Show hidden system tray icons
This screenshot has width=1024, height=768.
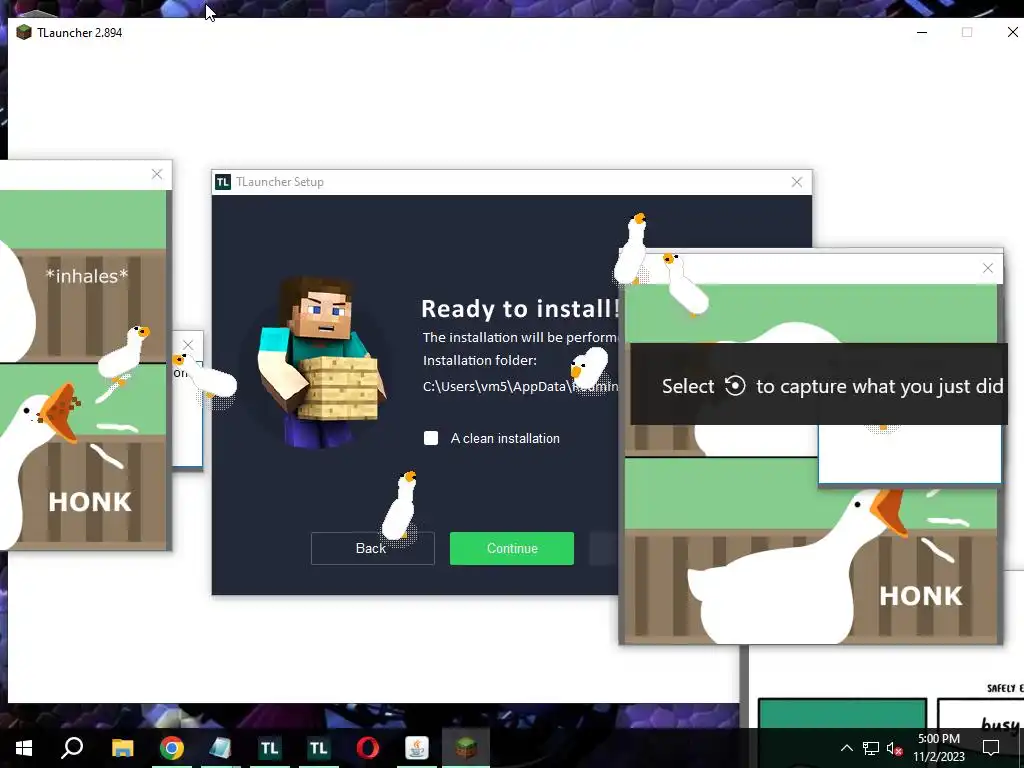coord(846,748)
